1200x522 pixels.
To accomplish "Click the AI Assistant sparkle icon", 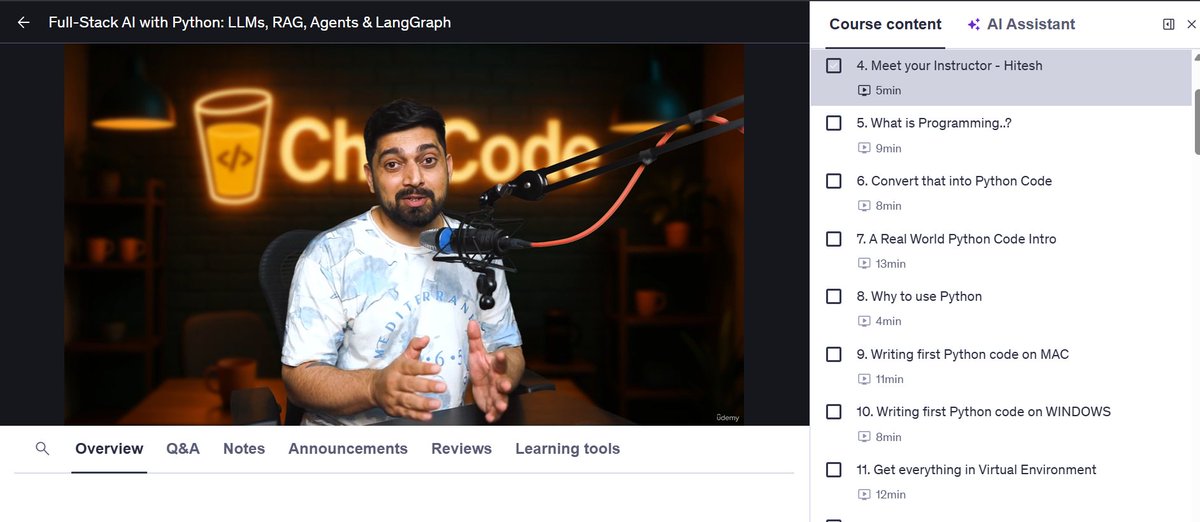I will coord(973,24).
